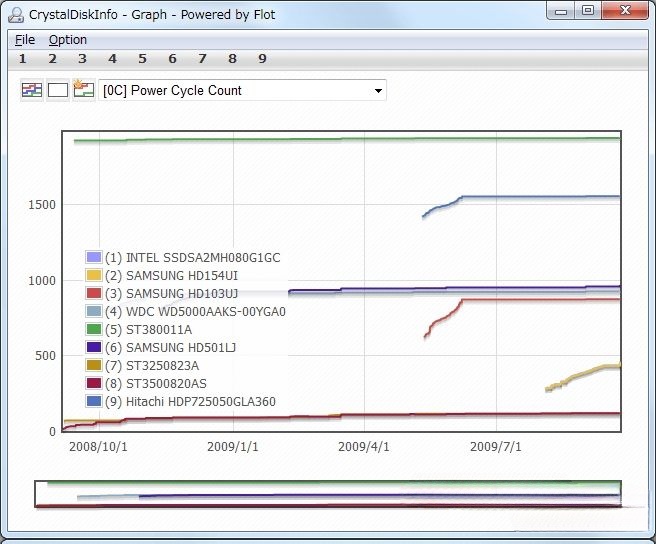This screenshot has height=544, width=656.
Task: Open the Option menu
Action: click(x=68, y=40)
